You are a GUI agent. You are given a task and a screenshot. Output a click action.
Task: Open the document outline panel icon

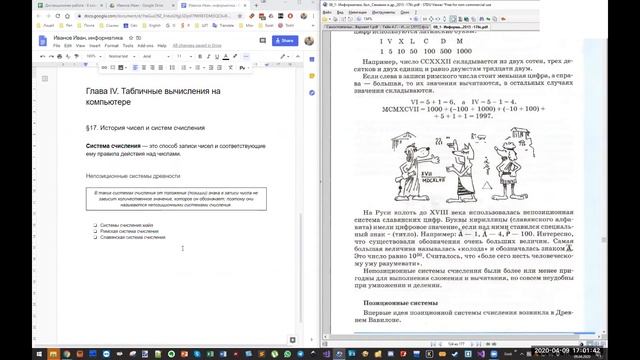[x=45, y=78]
